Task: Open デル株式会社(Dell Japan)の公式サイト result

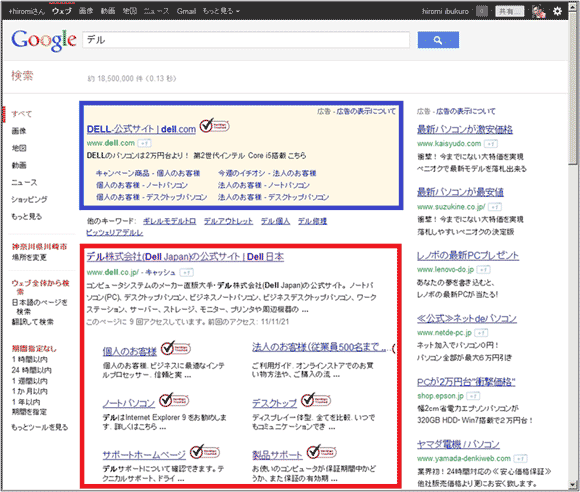Action: pos(185,257)
